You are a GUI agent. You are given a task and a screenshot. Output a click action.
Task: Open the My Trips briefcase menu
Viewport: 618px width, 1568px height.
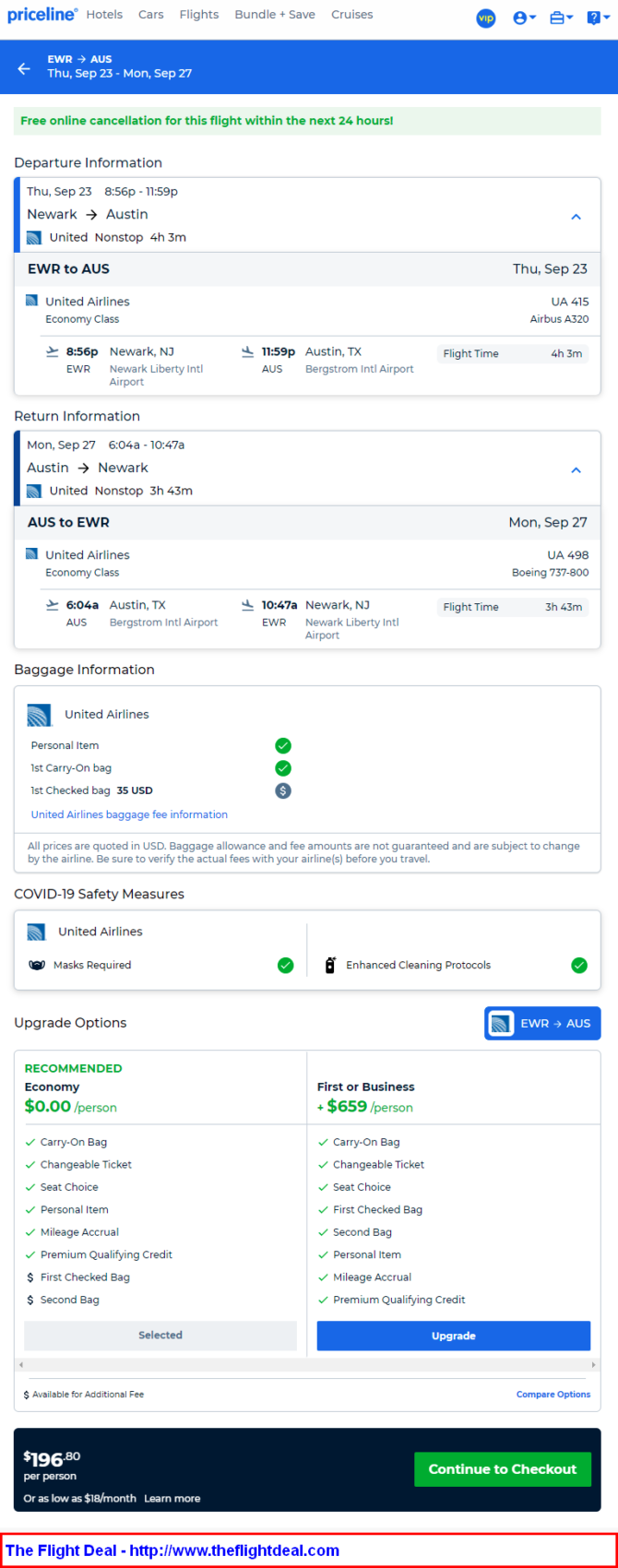[x=561, y=18]
